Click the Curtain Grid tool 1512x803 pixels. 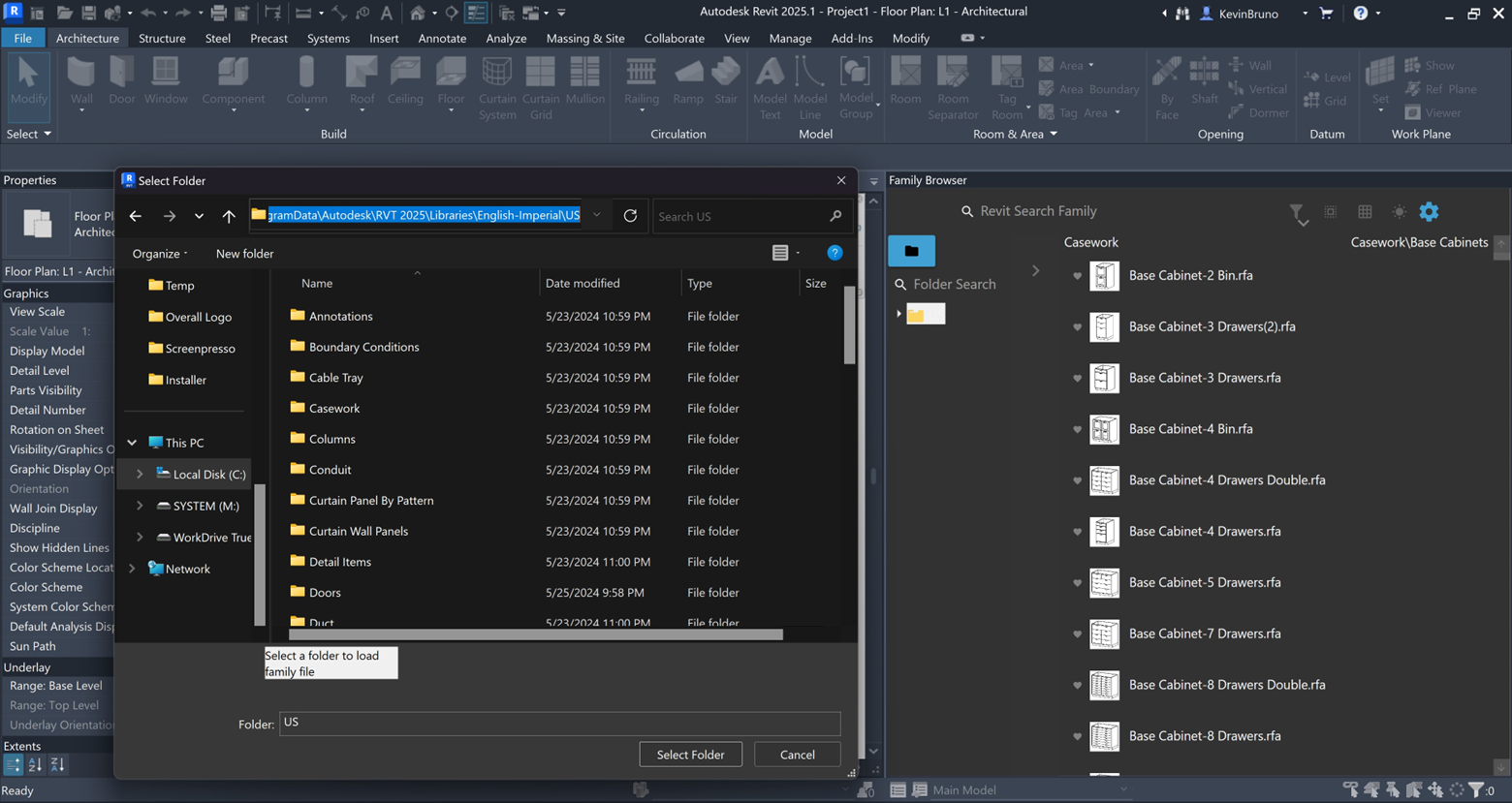click(x=541, y=87)
